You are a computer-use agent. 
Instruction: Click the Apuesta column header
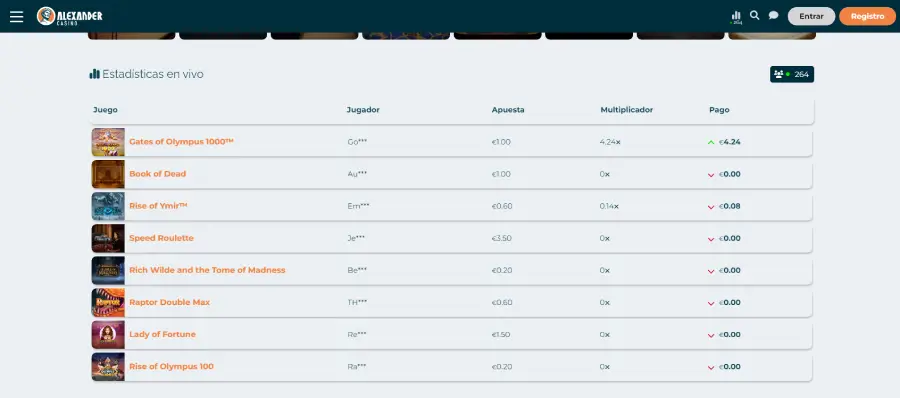point(508,110)
